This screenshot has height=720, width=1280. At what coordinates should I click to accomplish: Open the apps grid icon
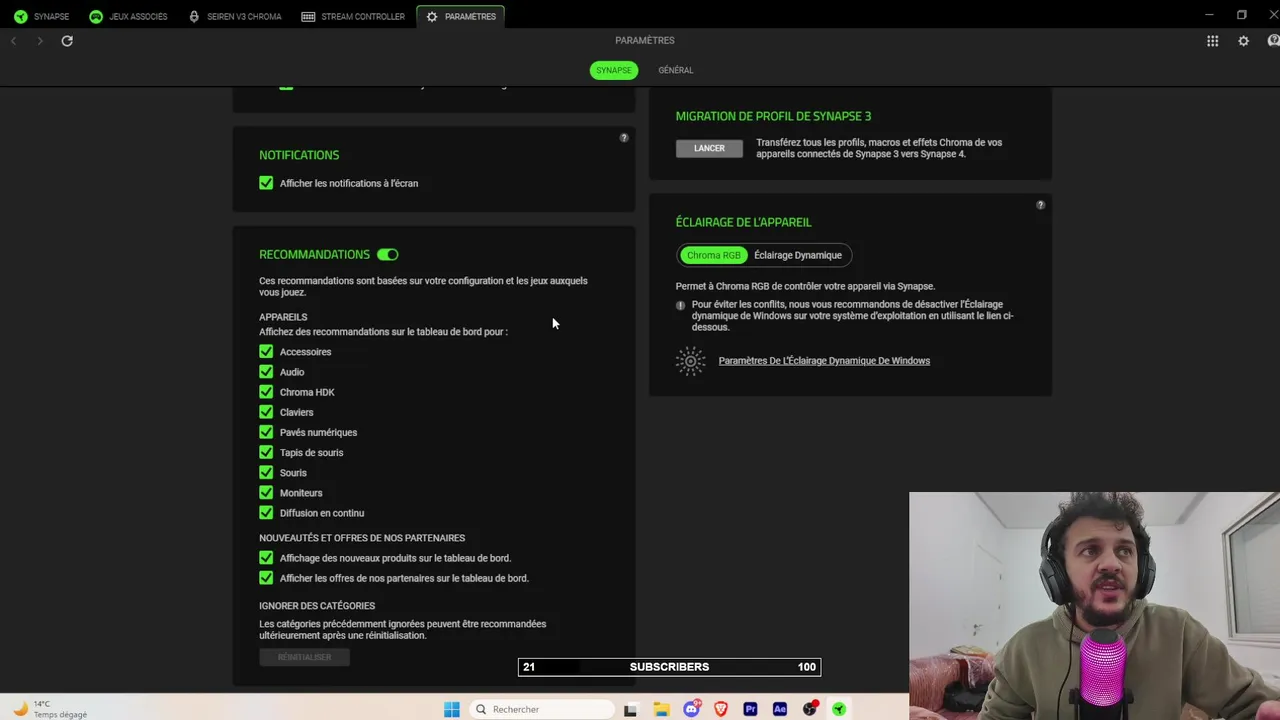click(1212, 41)
